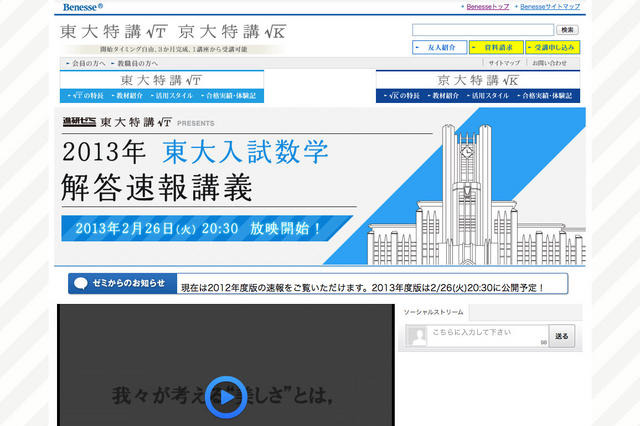The height and width of the screenshot is (426, 640).
Task: Select √Kの特長 in the dark blue menu
Action: [x=402, y=96]
